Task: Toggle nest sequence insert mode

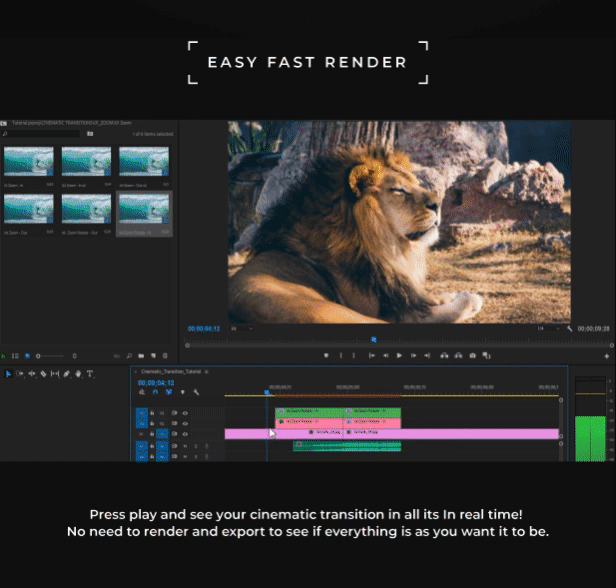Action: click(x=142, y=392)
